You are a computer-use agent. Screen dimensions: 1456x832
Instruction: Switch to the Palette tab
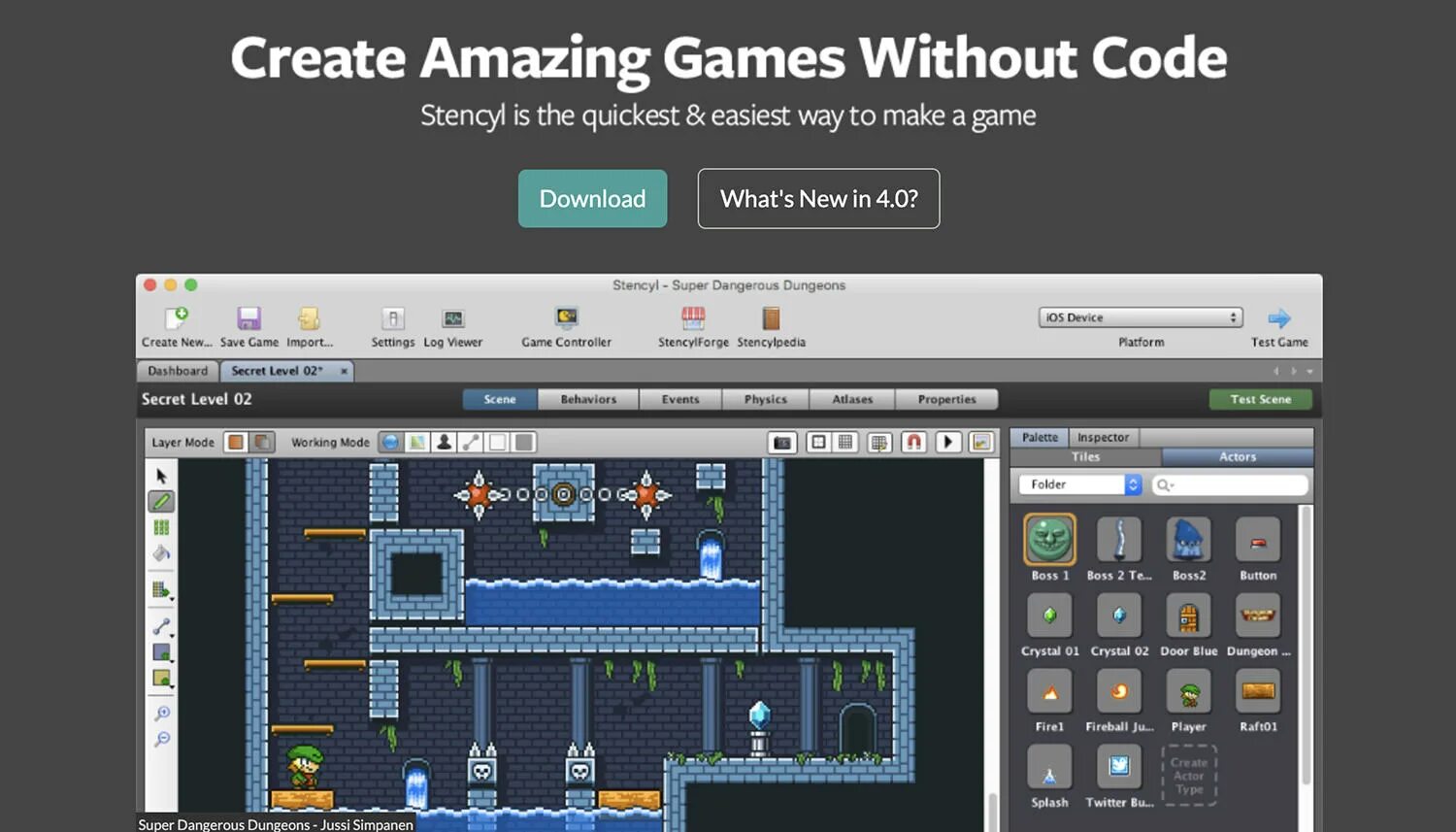[1040, 438]
